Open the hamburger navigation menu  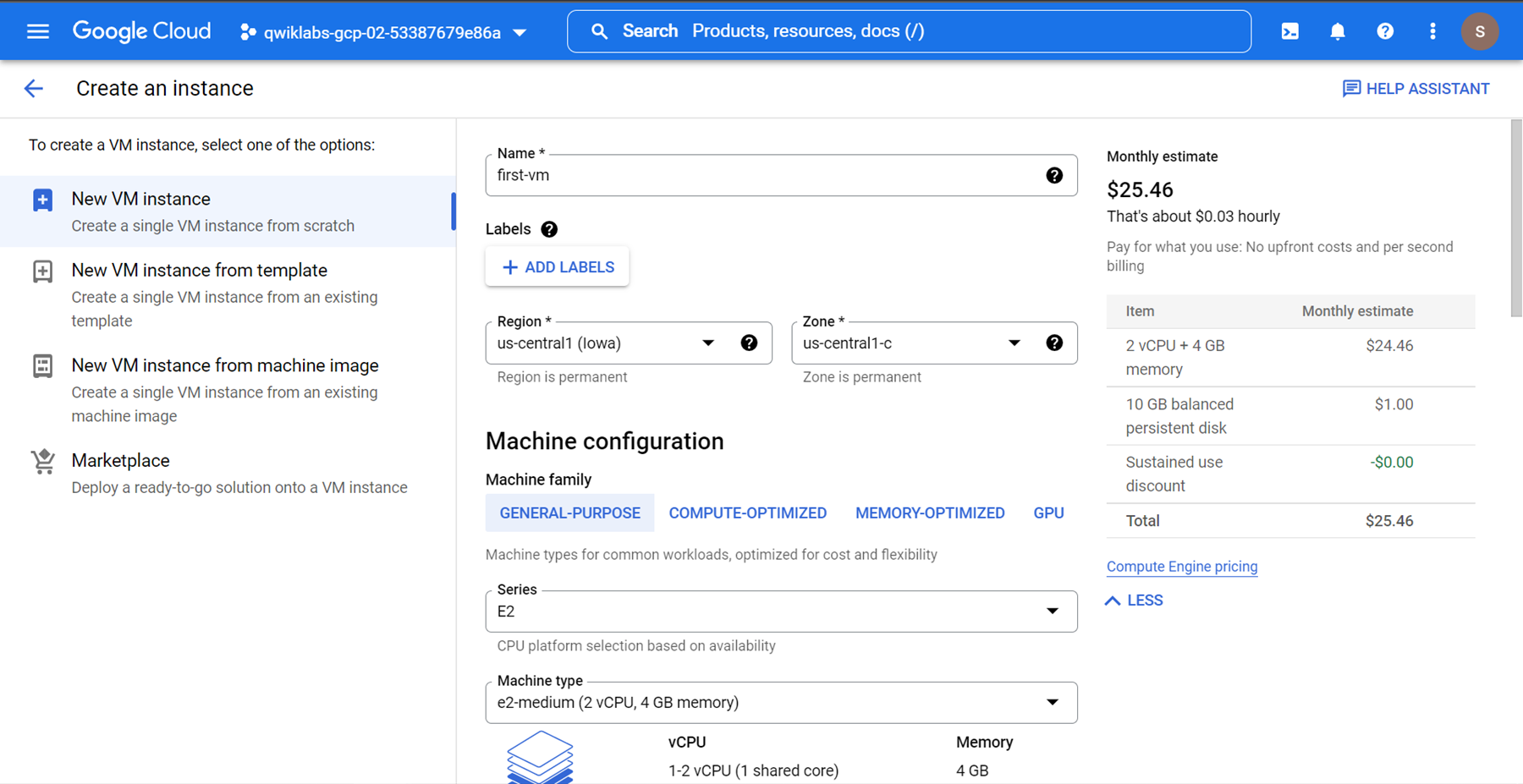coord(38,31)
